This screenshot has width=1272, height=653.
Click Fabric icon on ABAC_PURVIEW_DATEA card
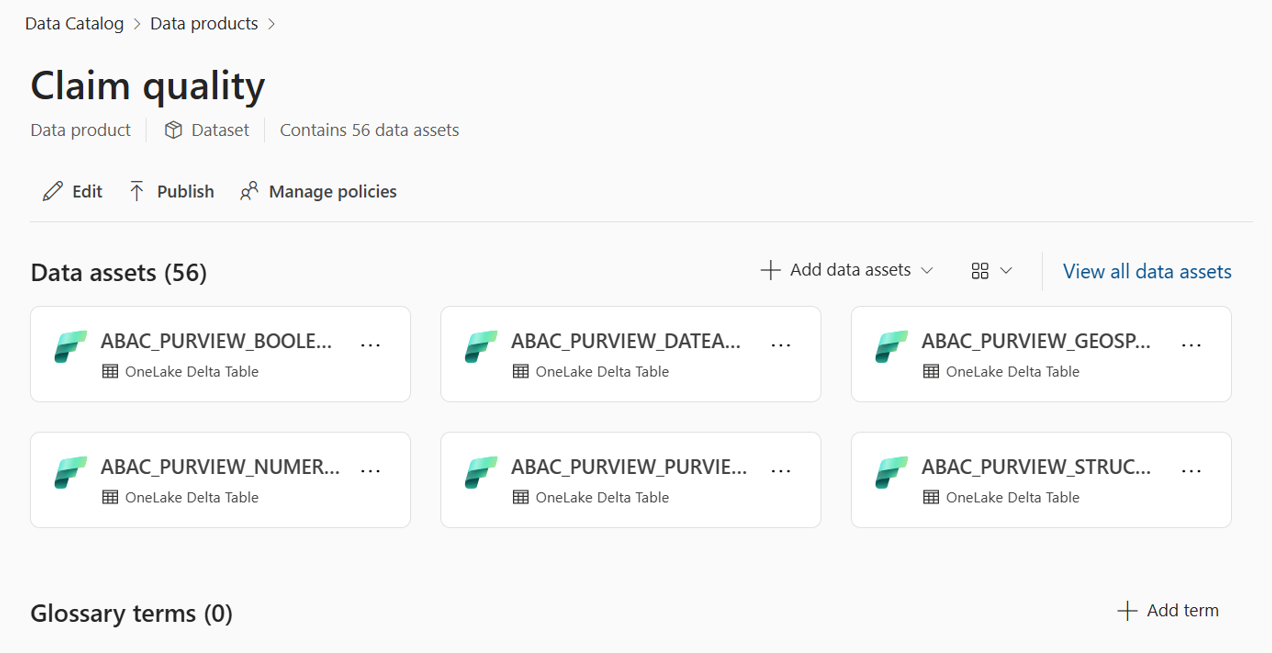pyautogui.click(x=482, y=347)
